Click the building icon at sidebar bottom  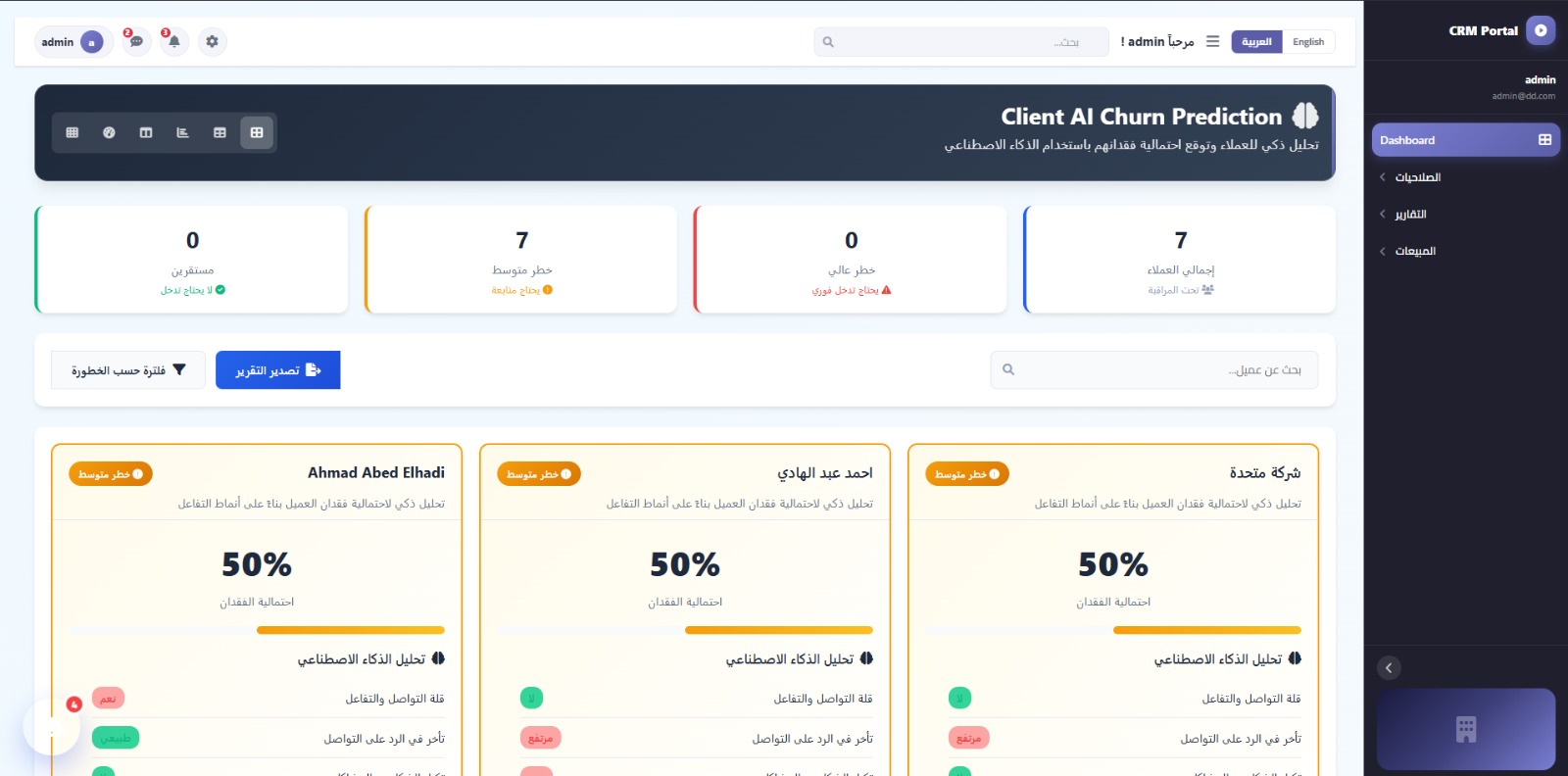pos(1466,729)
